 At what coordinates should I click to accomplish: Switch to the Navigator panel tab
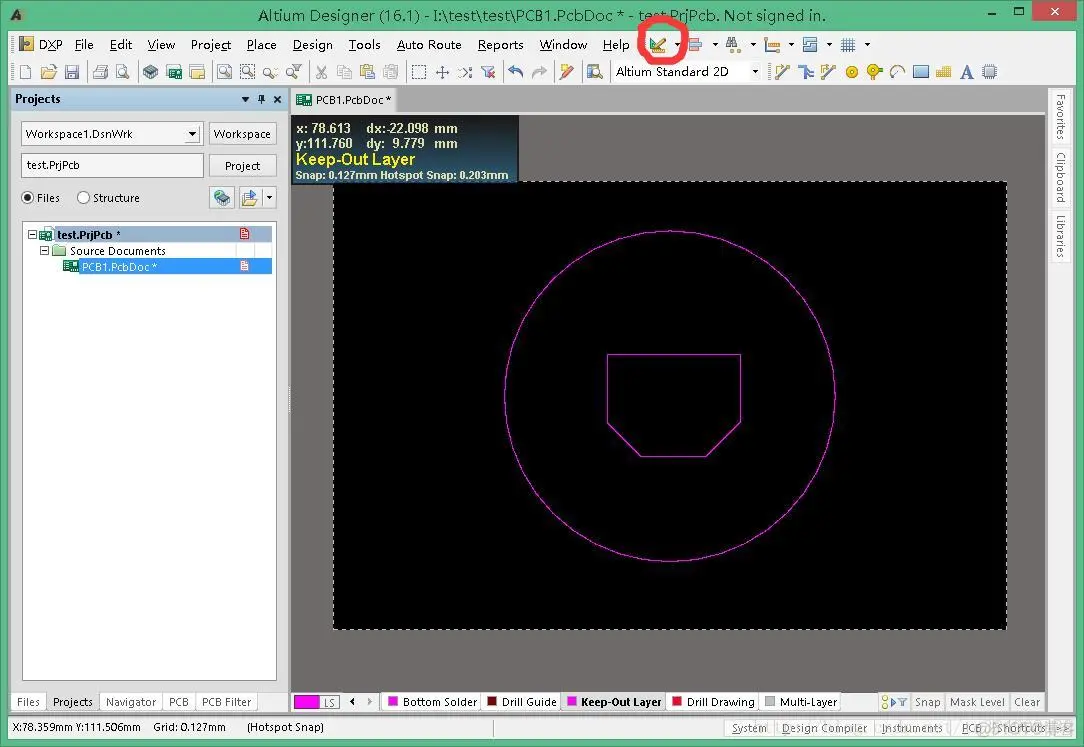(x=131, y=702)
